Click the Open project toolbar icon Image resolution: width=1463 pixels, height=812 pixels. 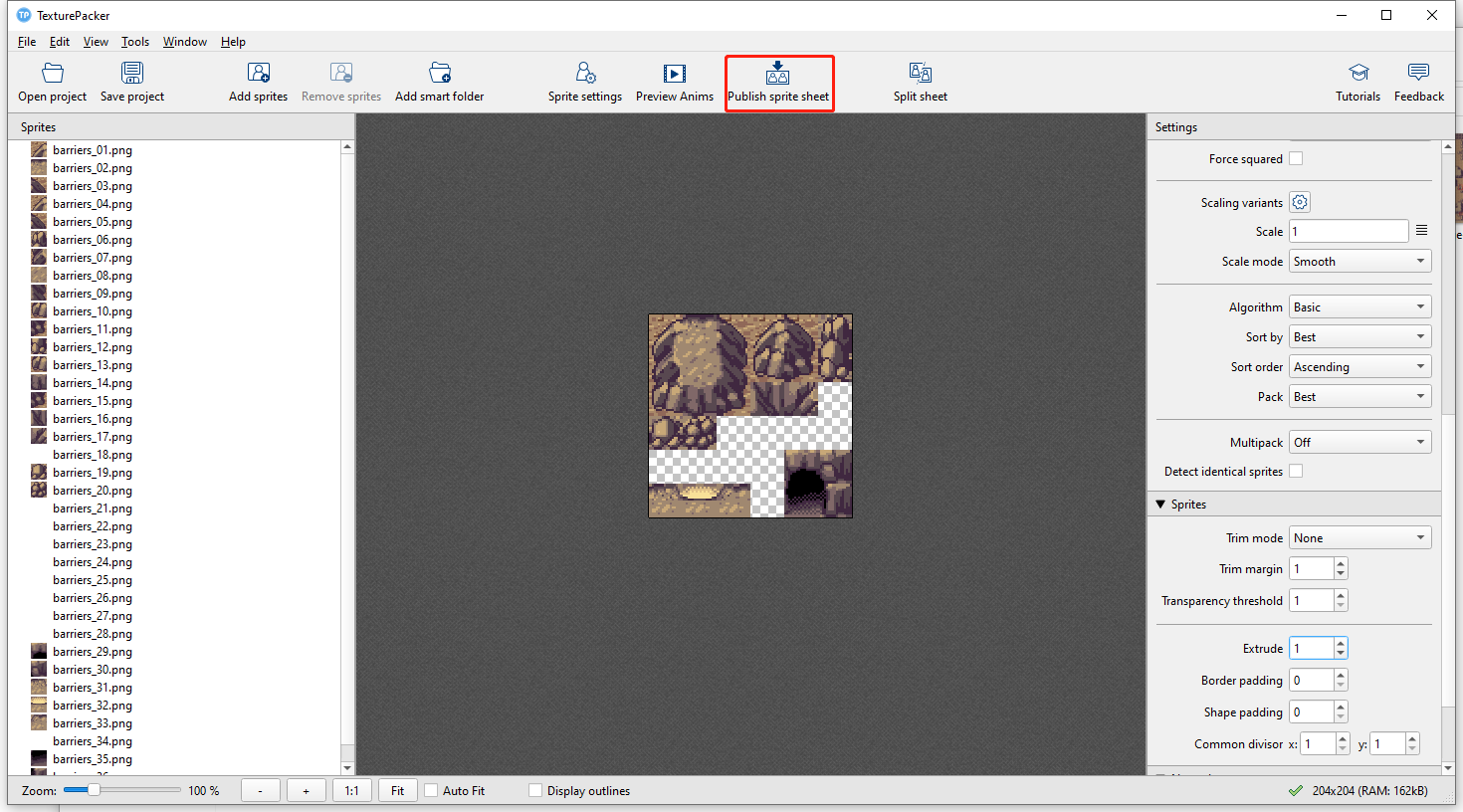tap(53, 73)
